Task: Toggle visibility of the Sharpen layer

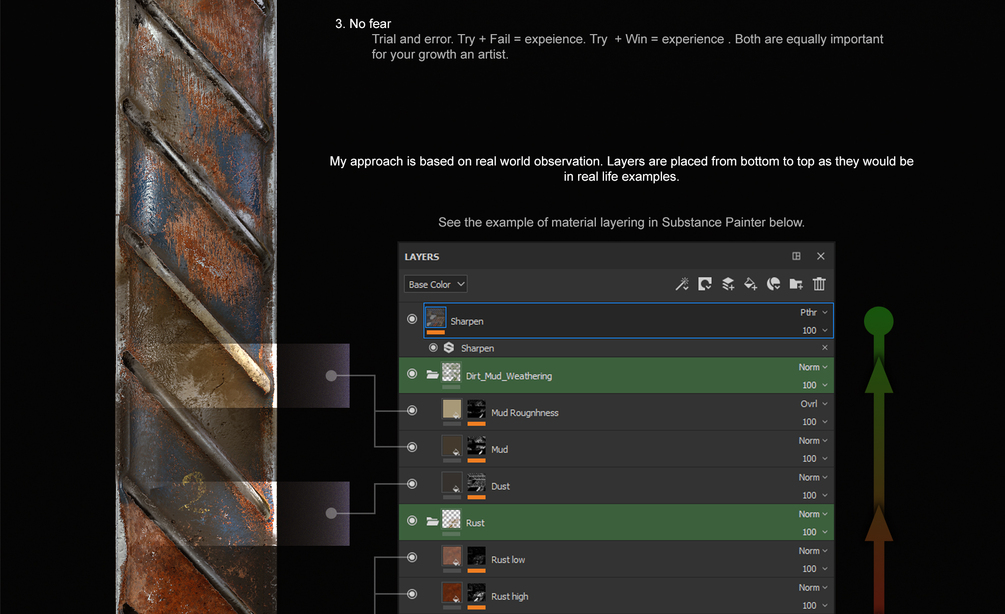Action: coord(412,319)
